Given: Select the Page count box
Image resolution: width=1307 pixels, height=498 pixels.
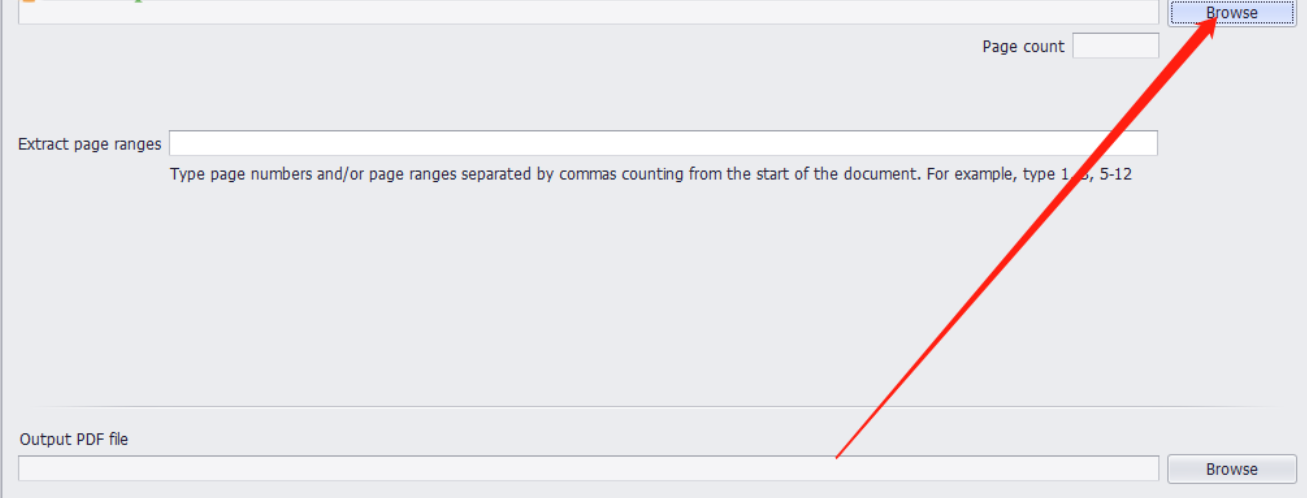Looking at the screenshot, I should click(x=1115, y=46).
